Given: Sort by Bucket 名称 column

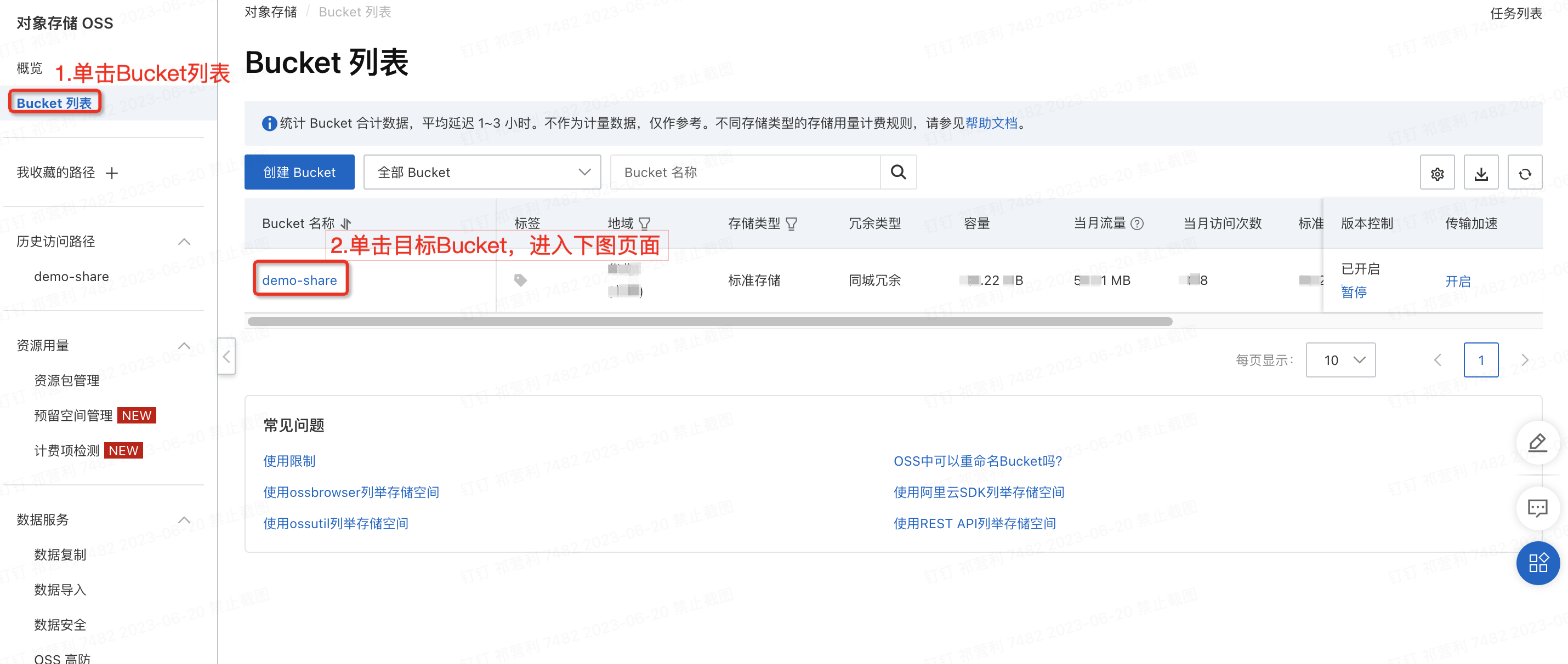Looking at the screenshot, I should [346, 224].
